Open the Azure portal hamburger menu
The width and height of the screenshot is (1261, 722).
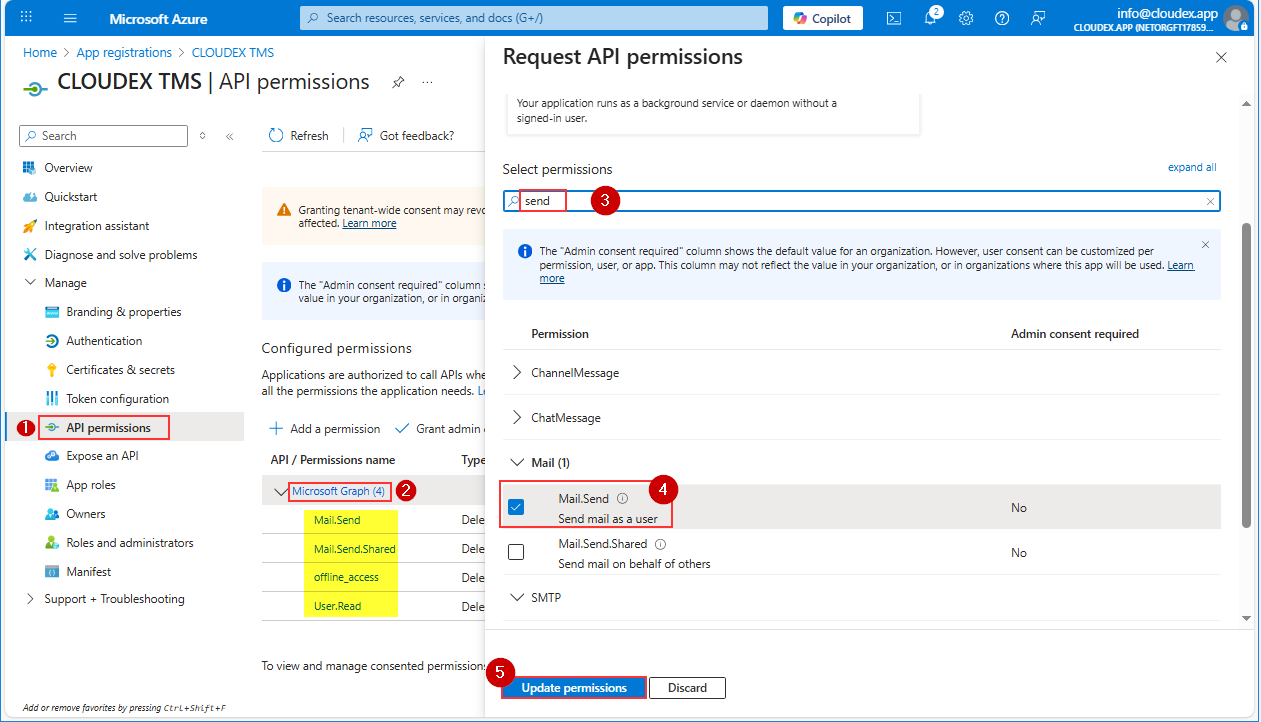pos(70,18)
